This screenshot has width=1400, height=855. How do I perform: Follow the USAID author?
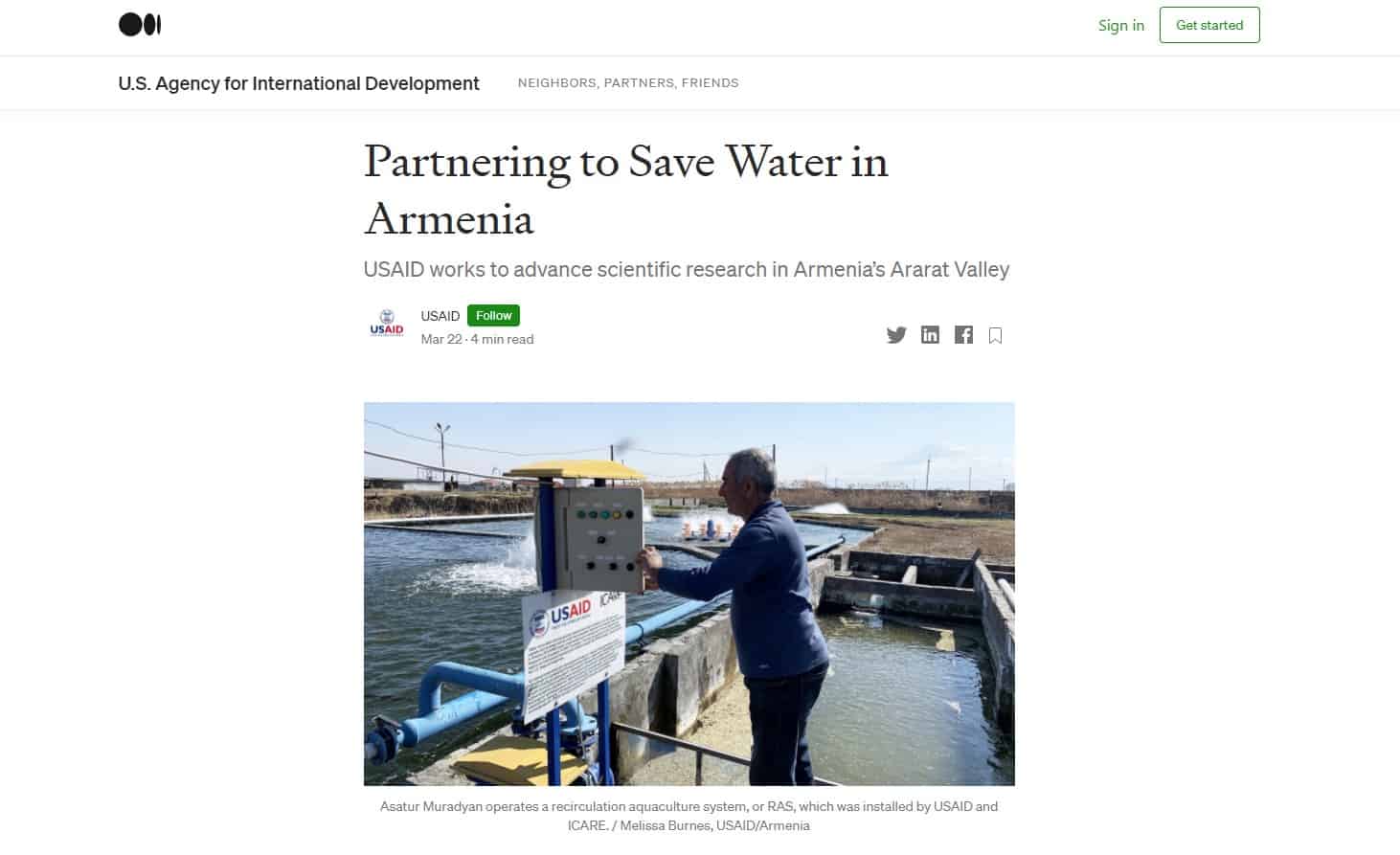[x=493, y=315]
